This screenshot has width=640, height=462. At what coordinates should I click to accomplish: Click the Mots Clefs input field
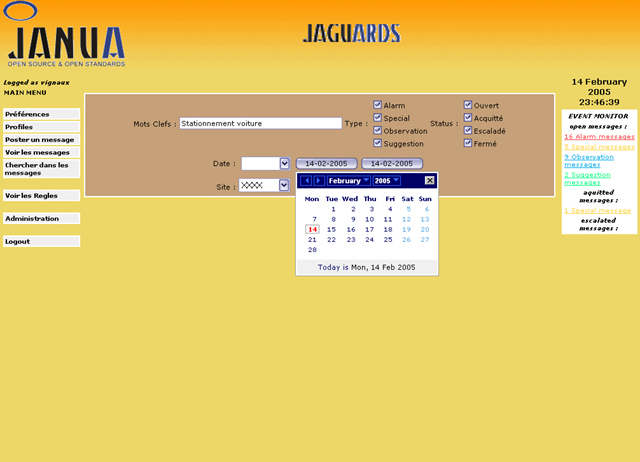pos(260,123)
